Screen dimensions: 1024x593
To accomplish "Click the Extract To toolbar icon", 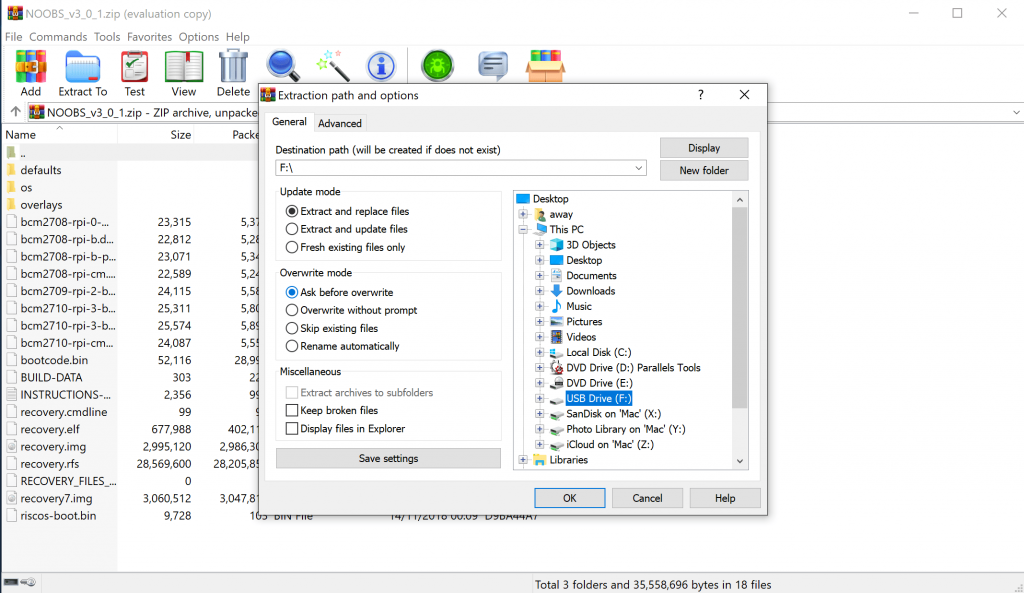I will 82,68.
